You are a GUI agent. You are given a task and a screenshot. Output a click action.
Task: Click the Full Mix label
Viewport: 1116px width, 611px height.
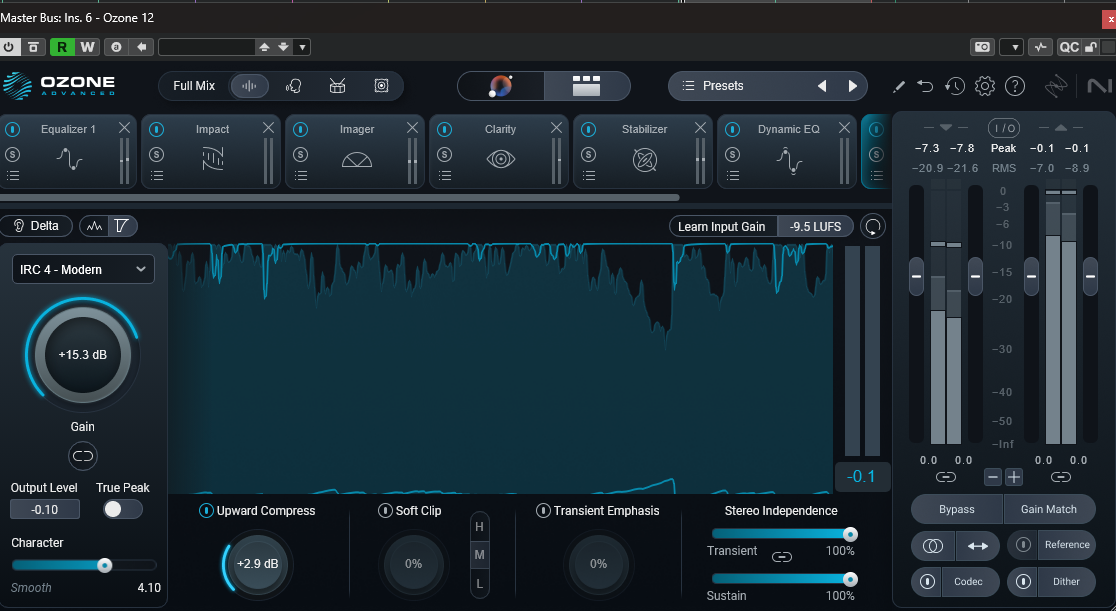(x=194, y=85)
